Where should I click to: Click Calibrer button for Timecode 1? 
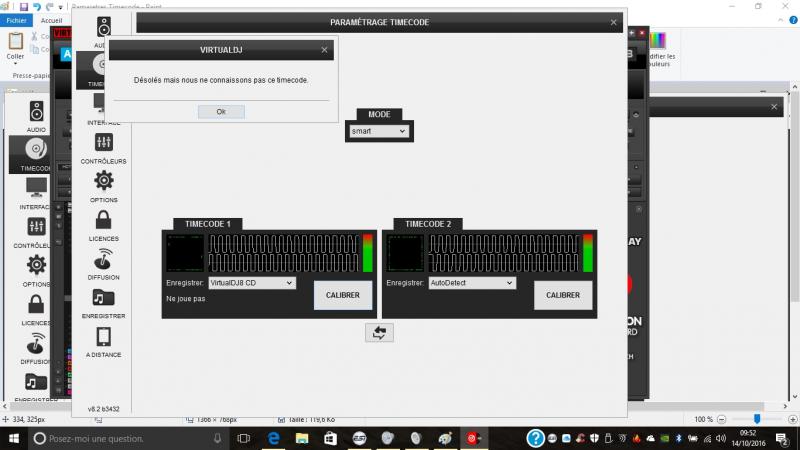click(x=343, y=295)
